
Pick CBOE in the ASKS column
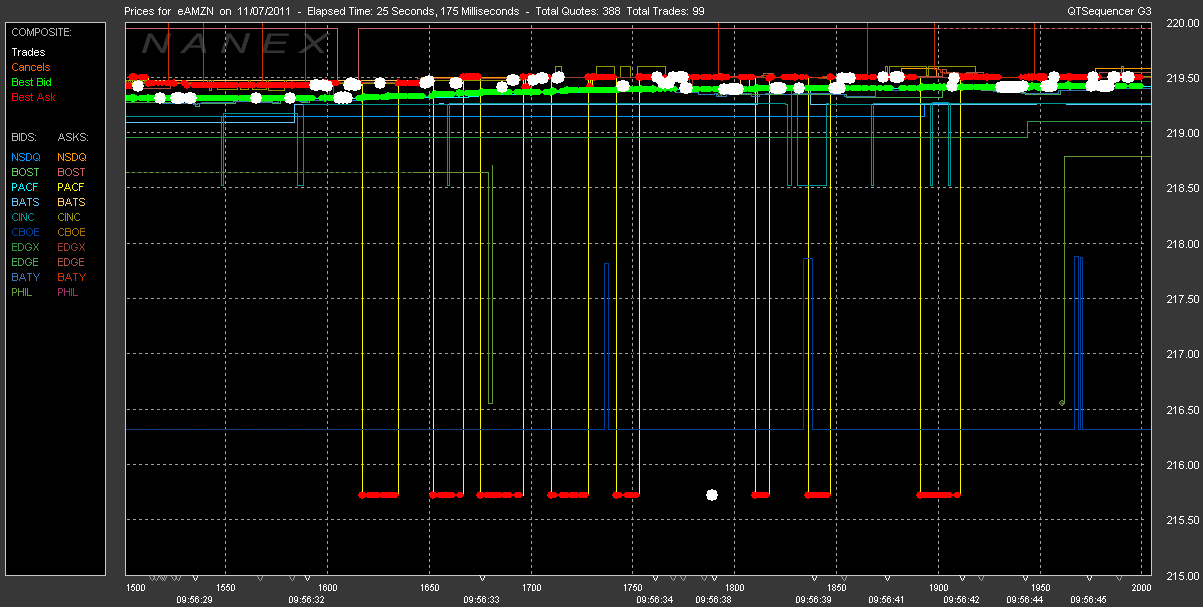pos(73,232)
